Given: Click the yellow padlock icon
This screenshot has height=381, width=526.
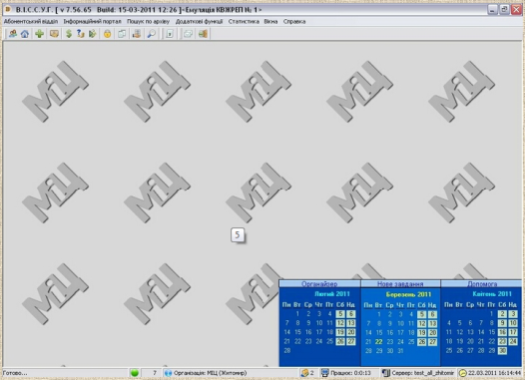Looking at the screenshot, I should click(107, 34).
